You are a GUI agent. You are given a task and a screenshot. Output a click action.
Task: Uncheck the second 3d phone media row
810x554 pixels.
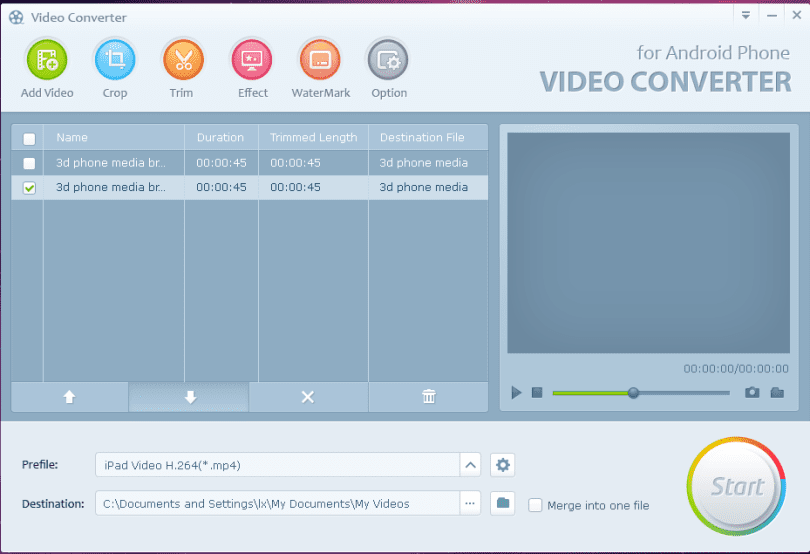pos(29,188)
